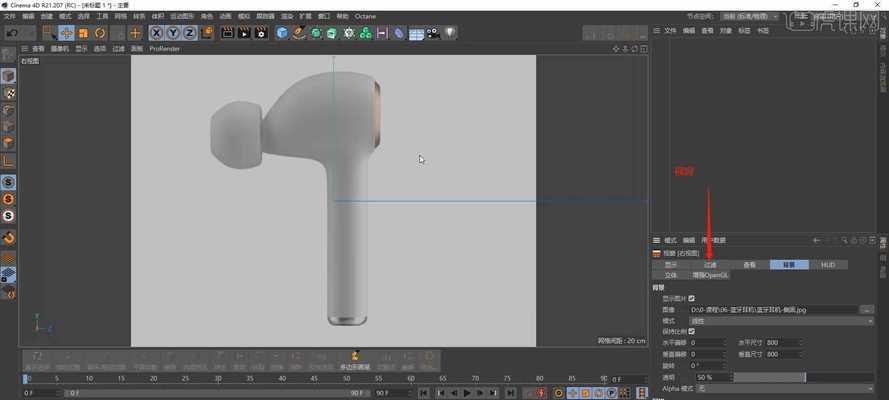Screen dimensions: 889x400
Task: Open the deformer icon in toolbar
Action: tap(399, 33)
